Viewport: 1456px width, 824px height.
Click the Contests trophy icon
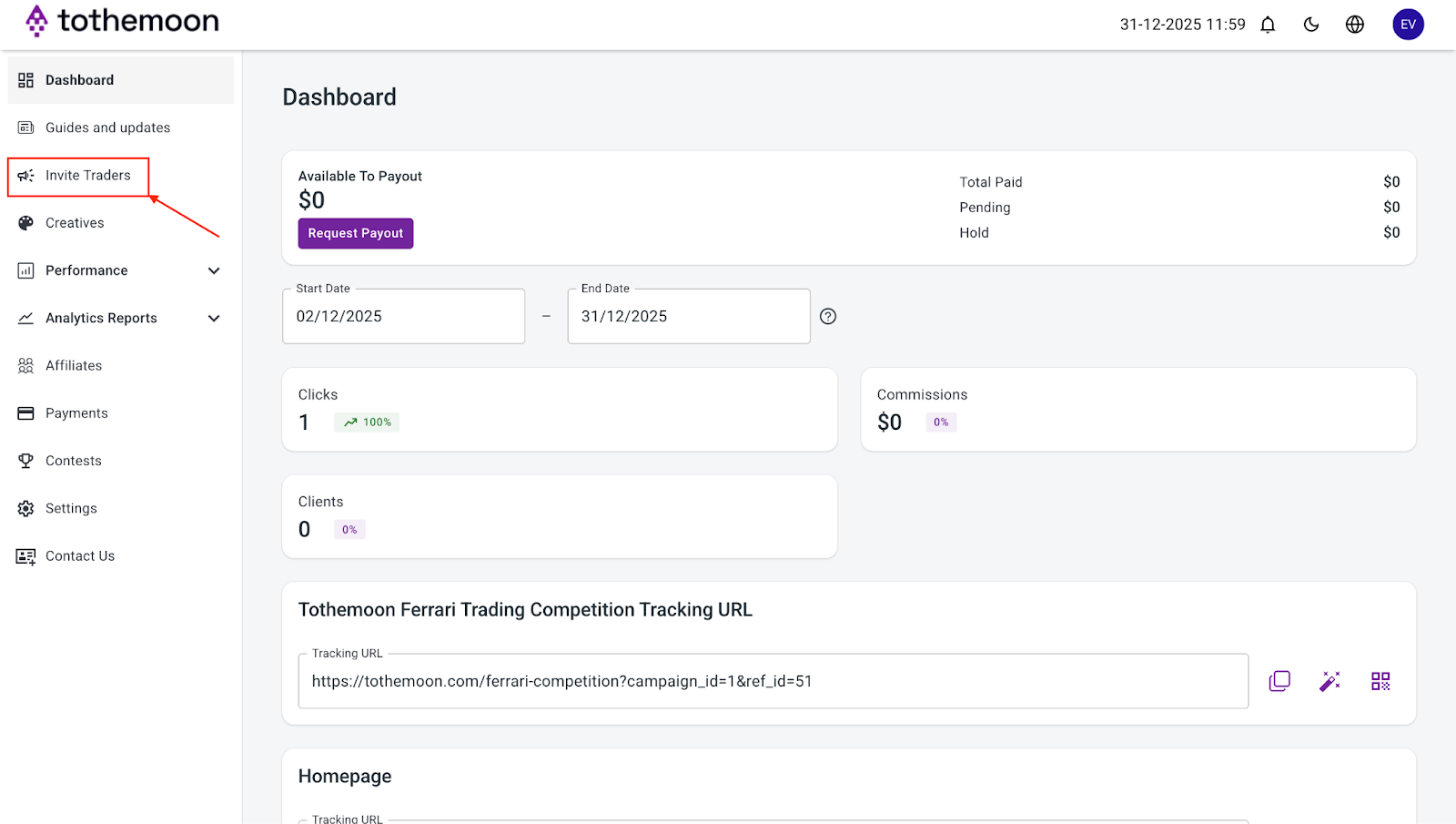pyautogui.click(x=25, y=461)
